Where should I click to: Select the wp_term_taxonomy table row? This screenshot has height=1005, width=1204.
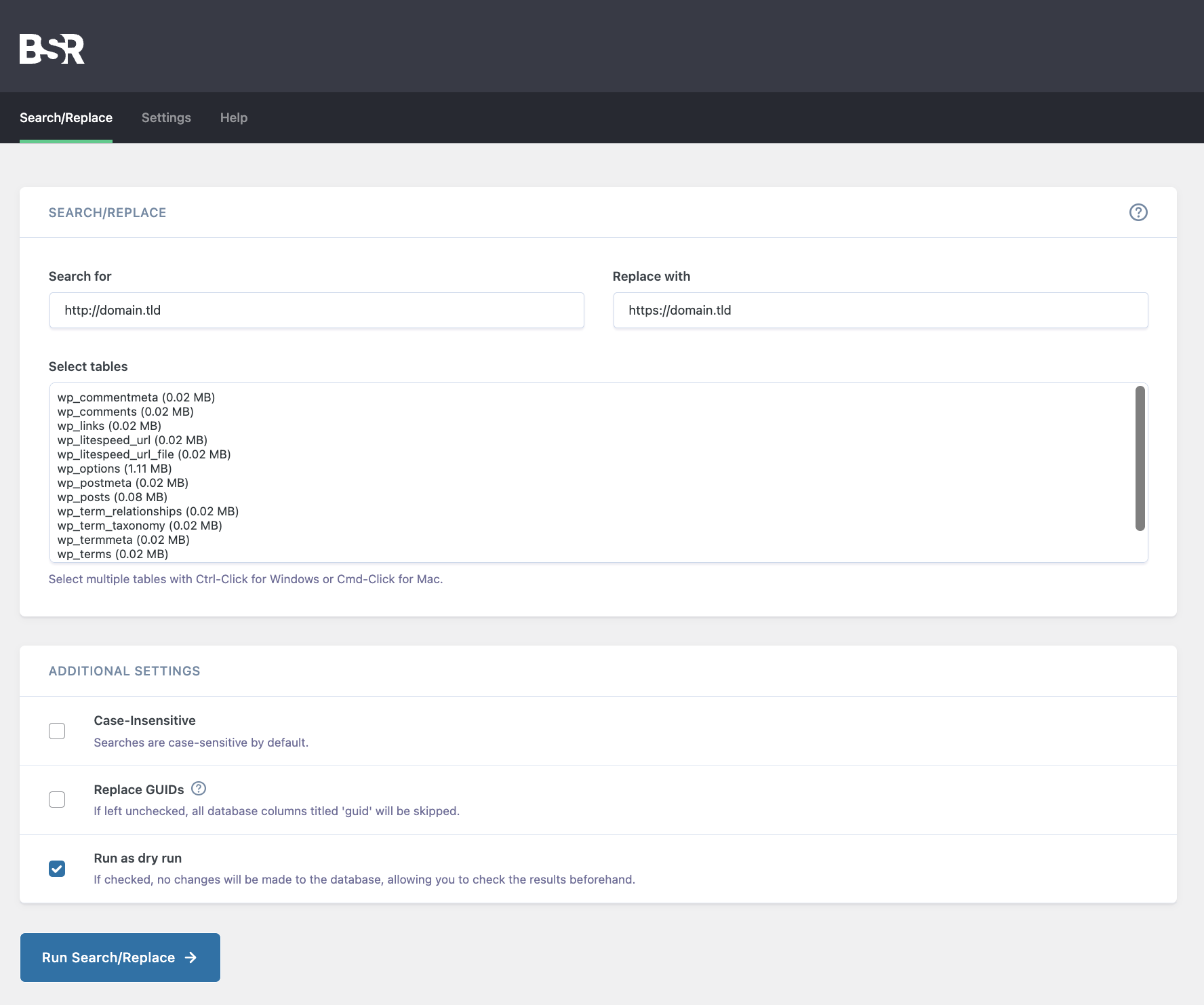[139, 525]
